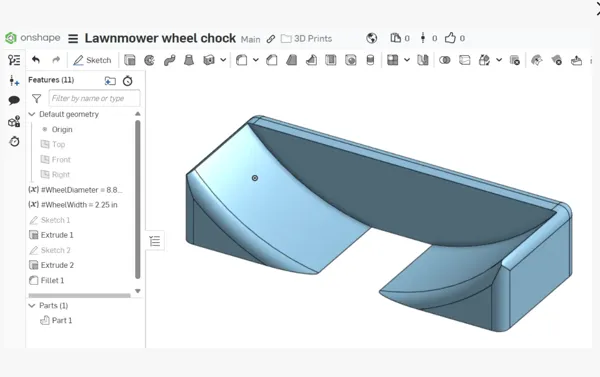Viewport: 600px width, 377px height.
Task: Collapse the Parts (1) group
Action: click(x=32, y=305)
